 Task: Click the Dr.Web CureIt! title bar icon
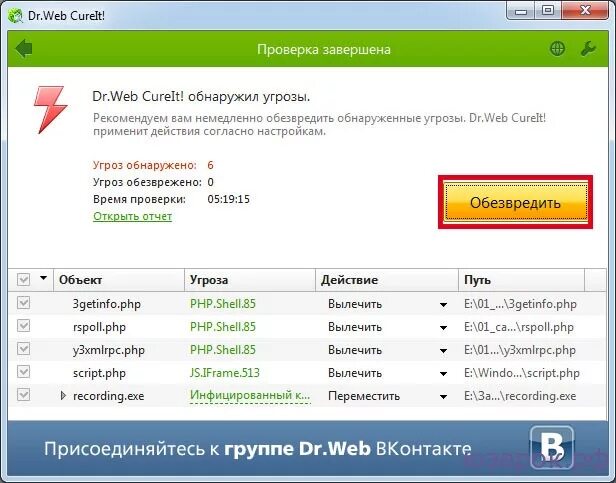pyautogui.click(x=15, y=16)
